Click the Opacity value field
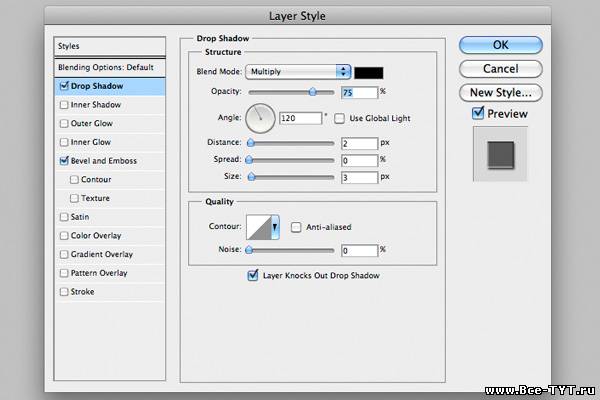This screenshot has width=600, height=400. pyautogui.click(x=359, y=92)
